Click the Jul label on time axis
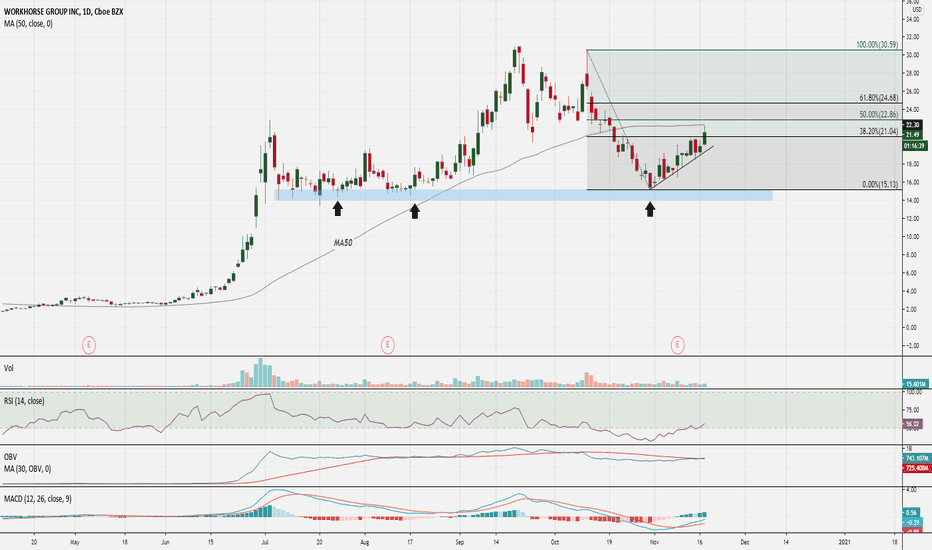Screen dimensions: 932x550 click(264, 542)
